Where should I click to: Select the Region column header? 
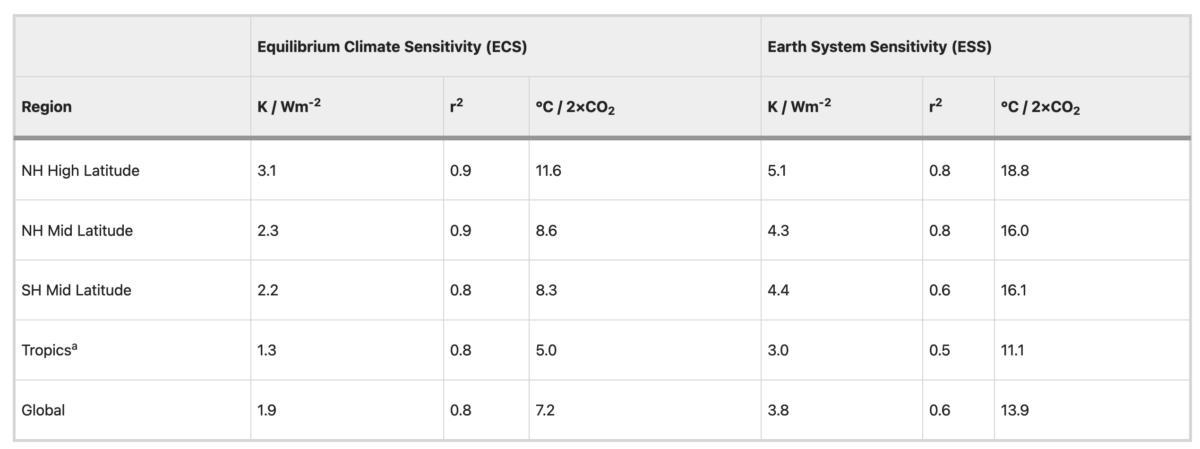pos(47,107)
